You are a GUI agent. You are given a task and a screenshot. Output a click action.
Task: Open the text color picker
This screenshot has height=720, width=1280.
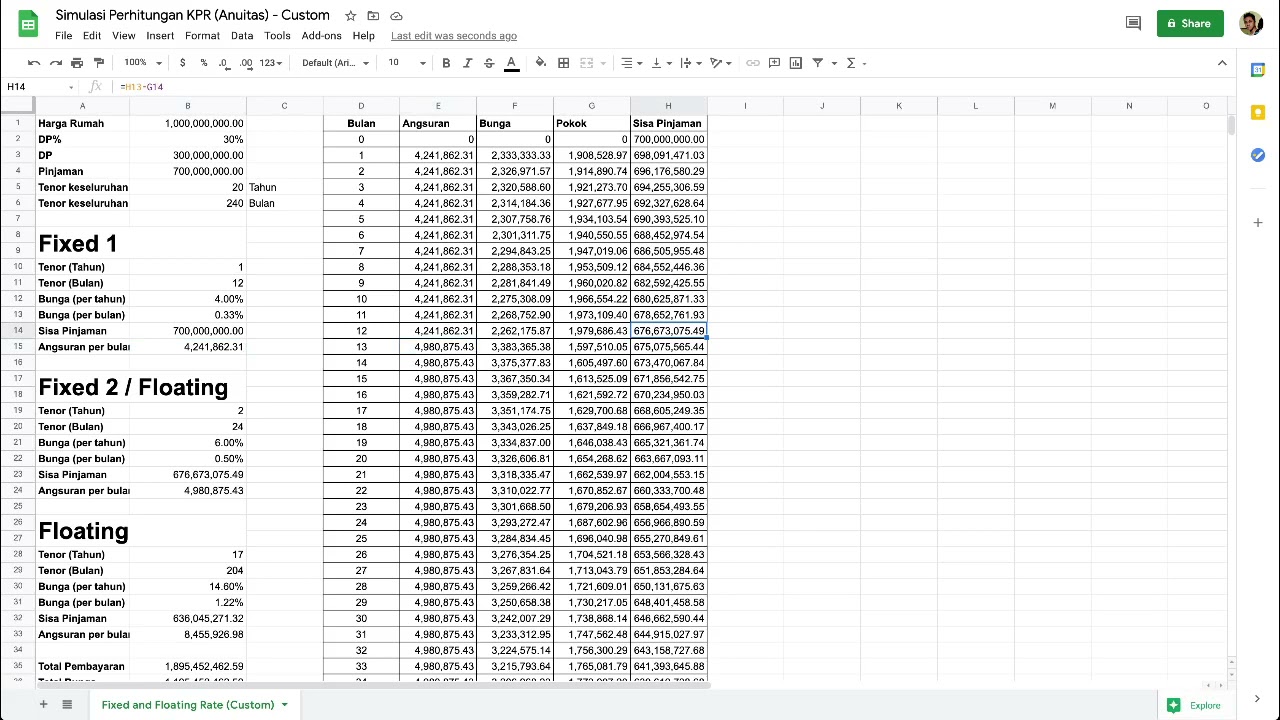click(511, 63)
